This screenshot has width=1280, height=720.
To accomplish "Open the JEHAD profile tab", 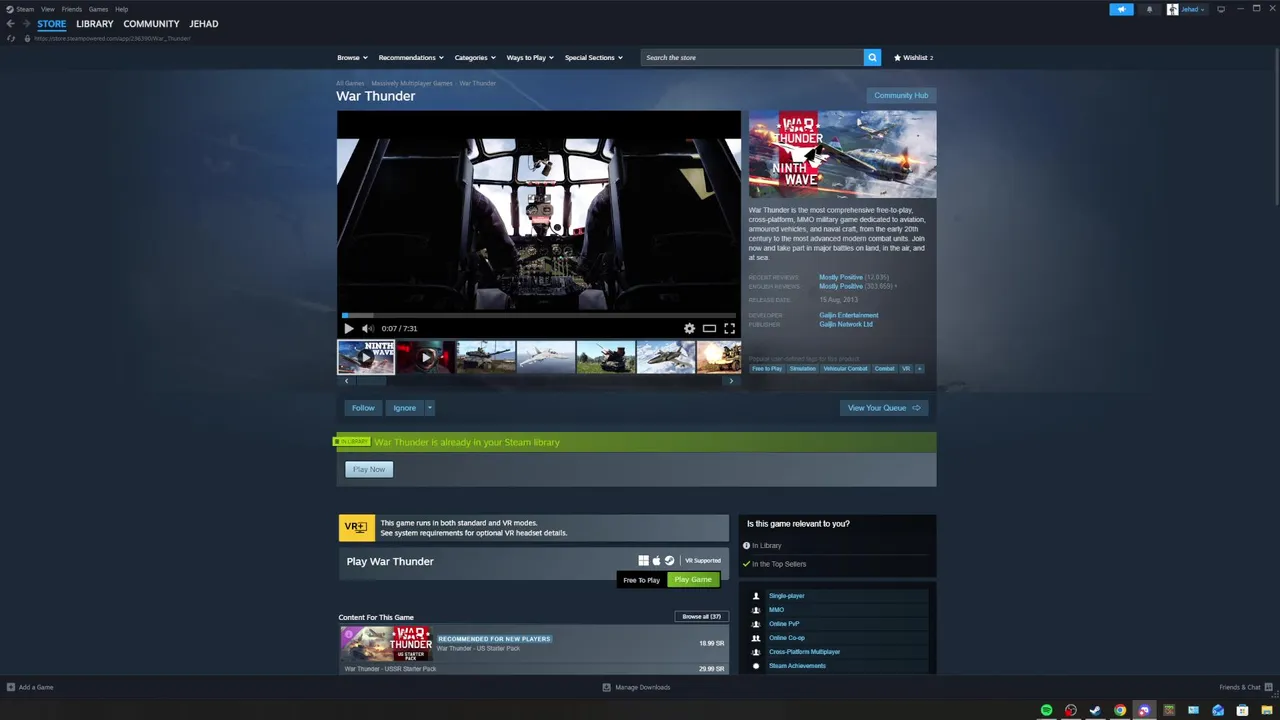I will 204,24.
